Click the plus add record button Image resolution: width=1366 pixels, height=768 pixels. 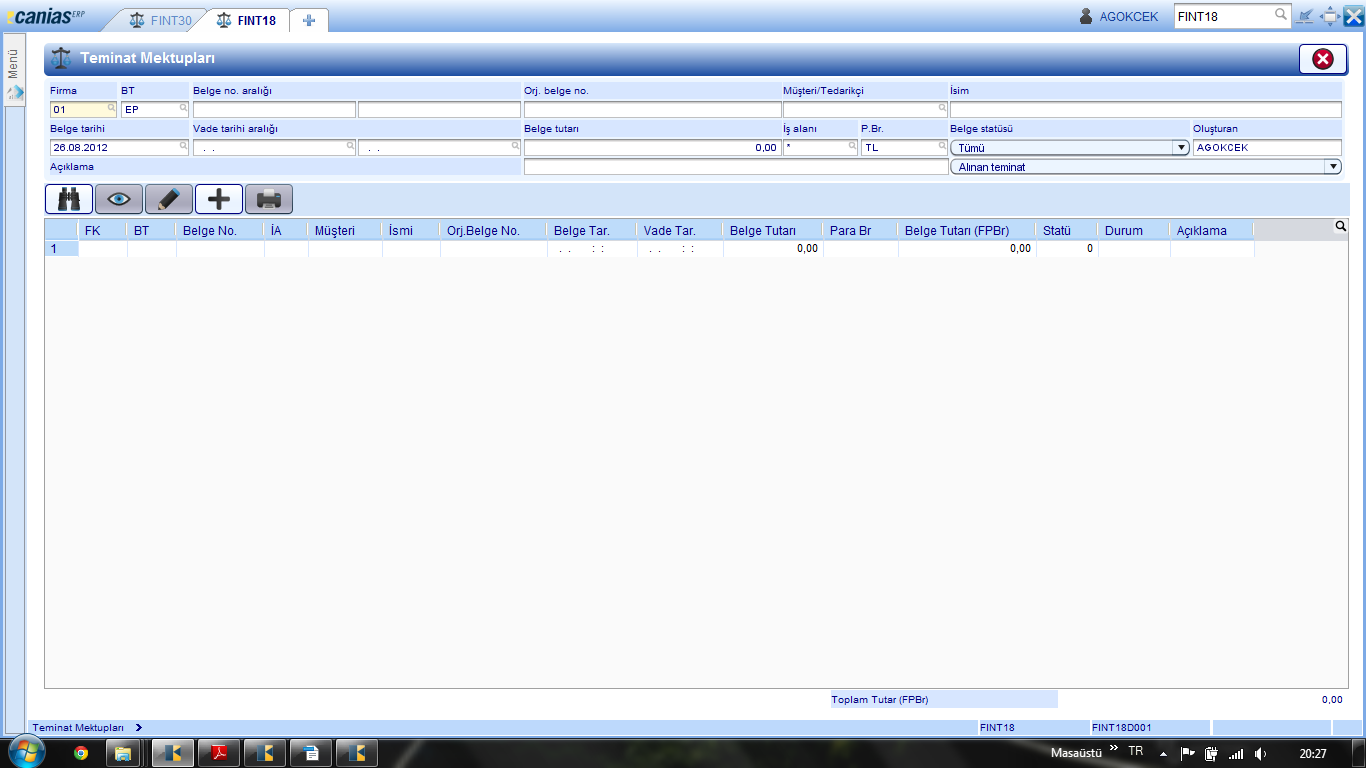219,199
